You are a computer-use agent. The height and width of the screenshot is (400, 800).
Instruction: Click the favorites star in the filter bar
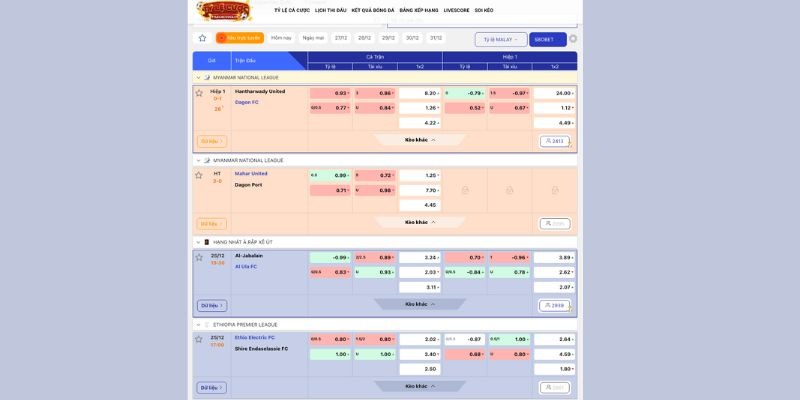(202, 38)
